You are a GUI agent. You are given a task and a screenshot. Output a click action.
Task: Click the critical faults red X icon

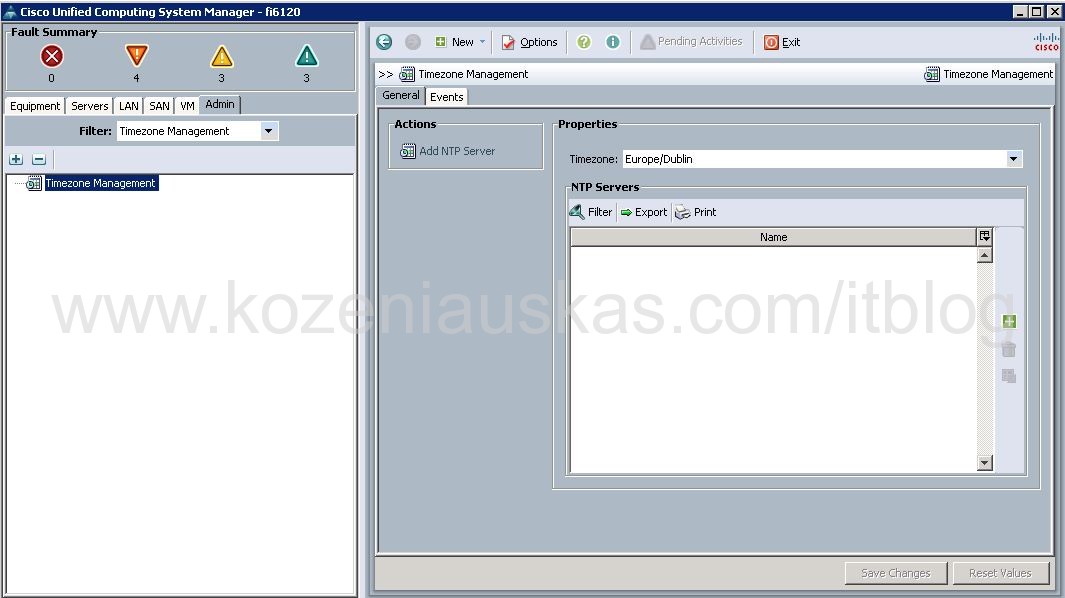click(52, 56)
